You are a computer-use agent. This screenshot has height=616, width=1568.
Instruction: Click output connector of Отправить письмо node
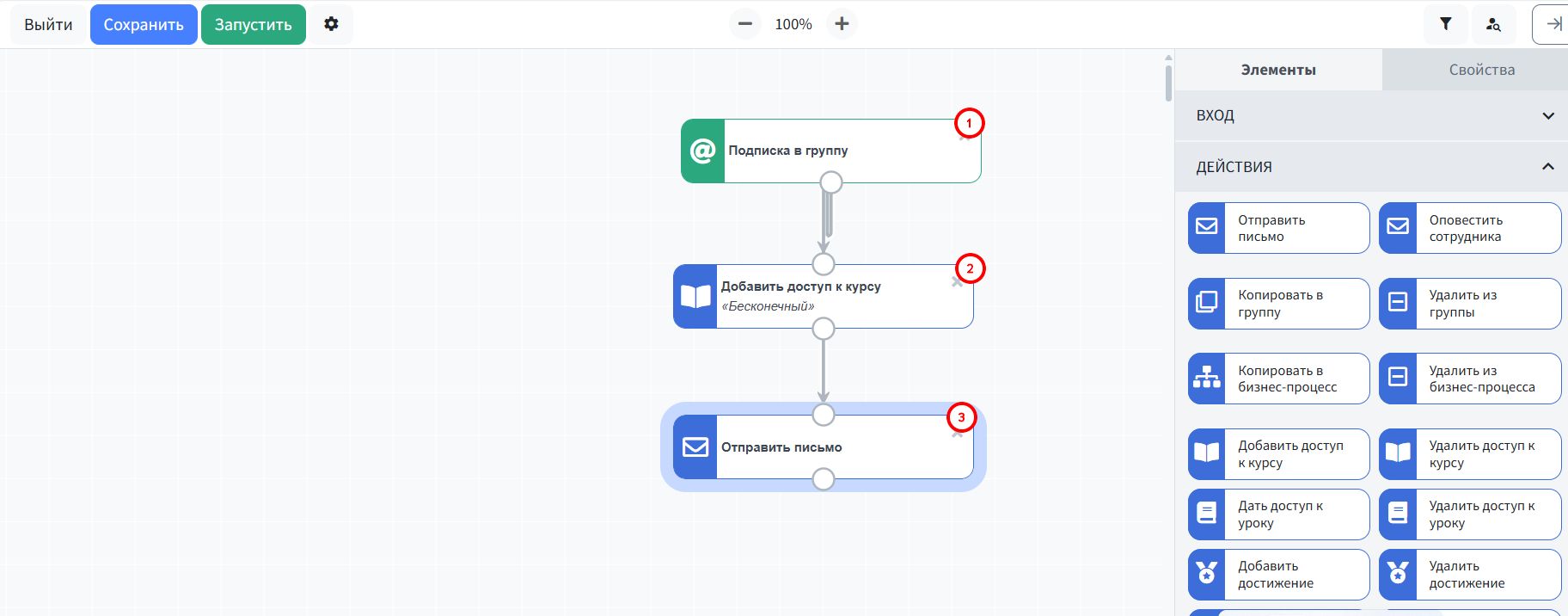(x=824, y=479)
